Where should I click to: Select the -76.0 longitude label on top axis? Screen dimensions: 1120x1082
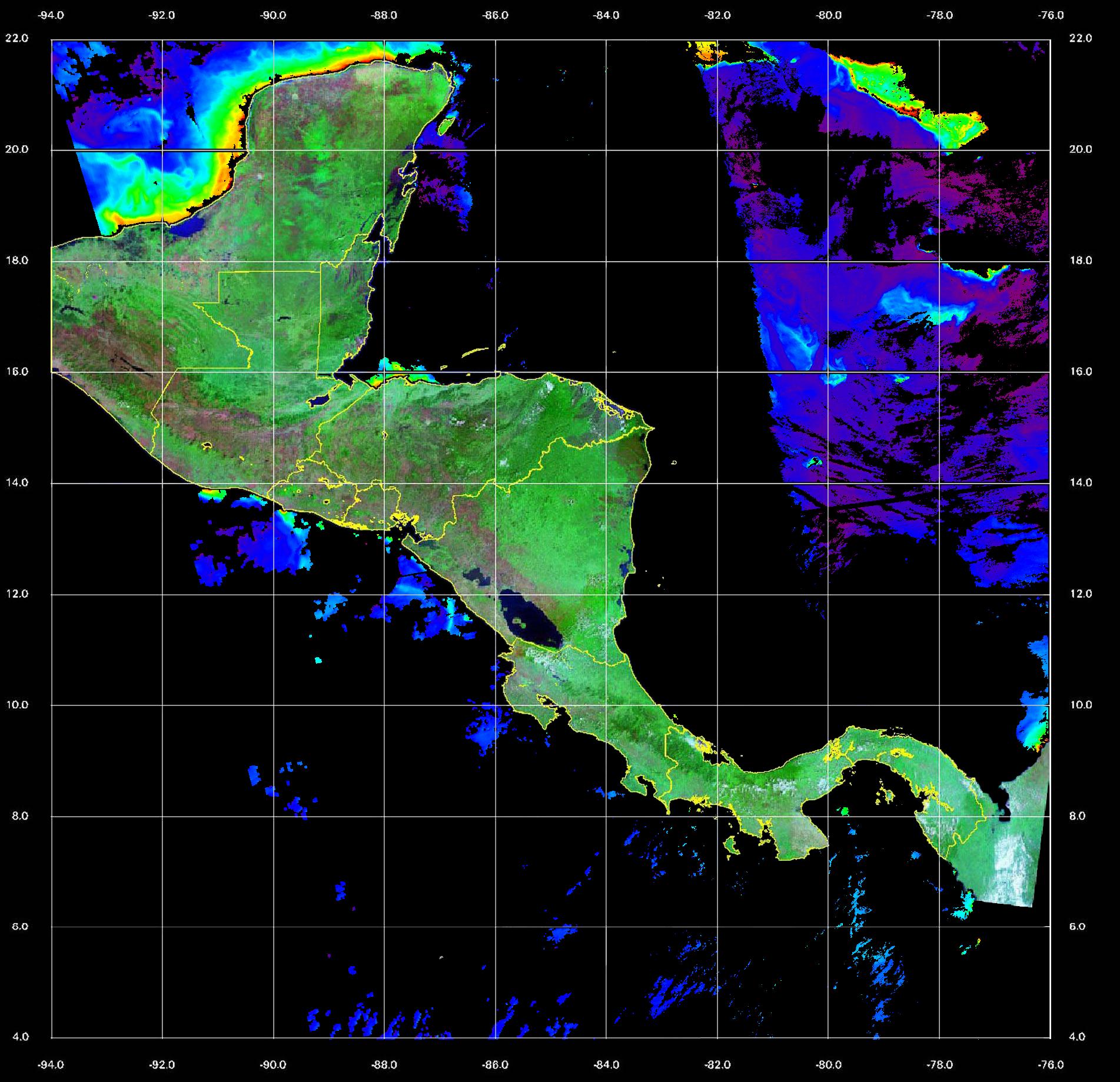coord(1051,15)
